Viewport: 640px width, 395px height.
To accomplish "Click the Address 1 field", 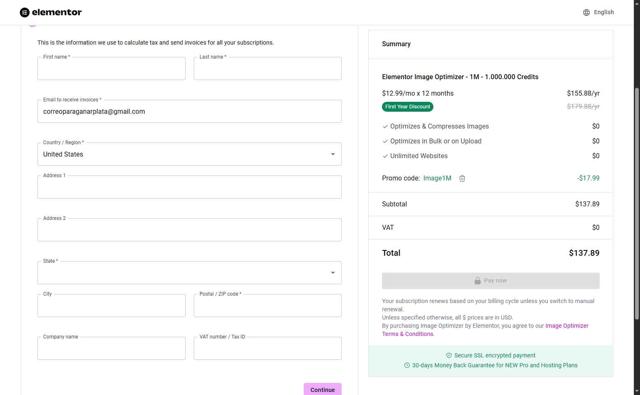I will [189, 187].
